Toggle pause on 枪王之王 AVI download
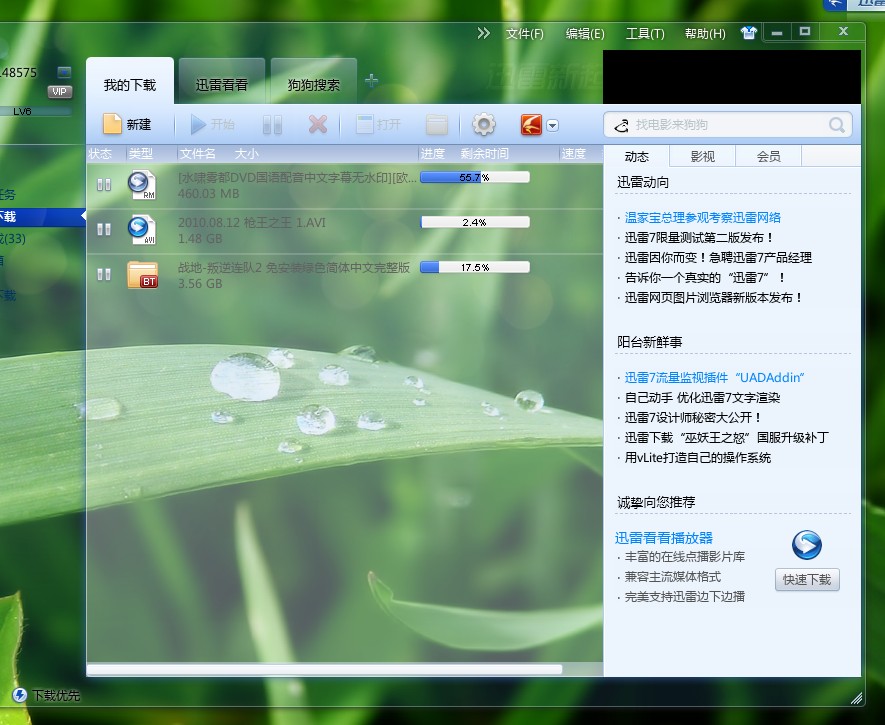Image resolution: width=885 pixels, height=725 pixels. pos(104,229)
